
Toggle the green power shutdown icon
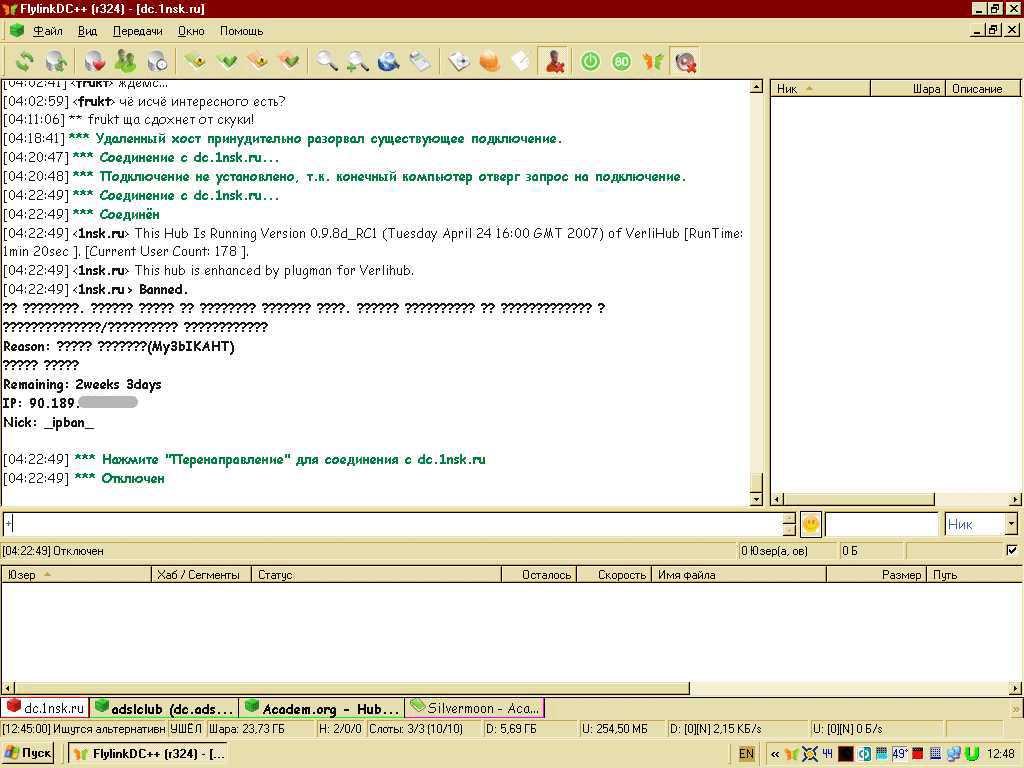tap(590, 62)
